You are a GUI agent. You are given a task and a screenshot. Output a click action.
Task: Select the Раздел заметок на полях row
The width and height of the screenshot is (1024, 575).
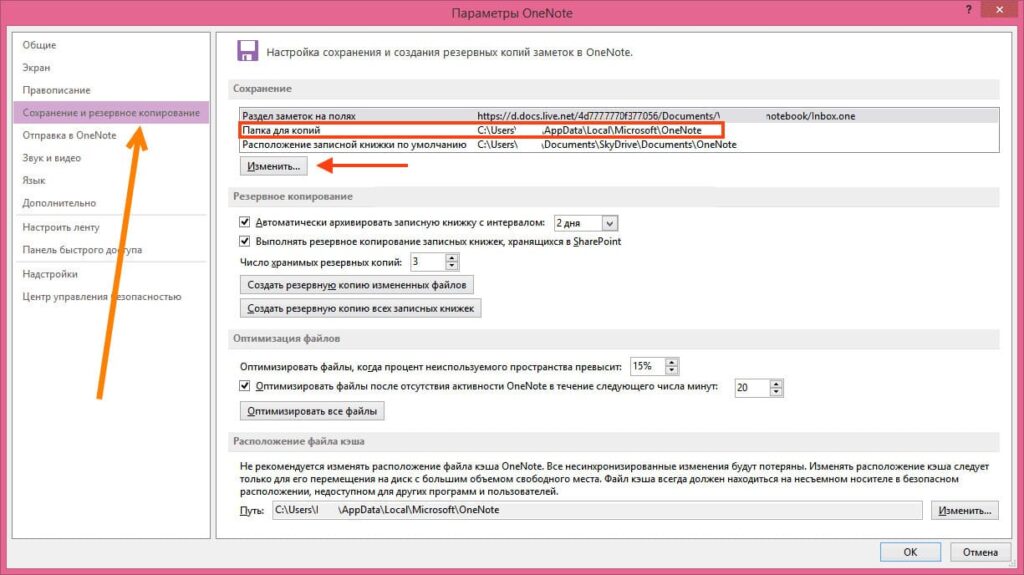point(619,116)
